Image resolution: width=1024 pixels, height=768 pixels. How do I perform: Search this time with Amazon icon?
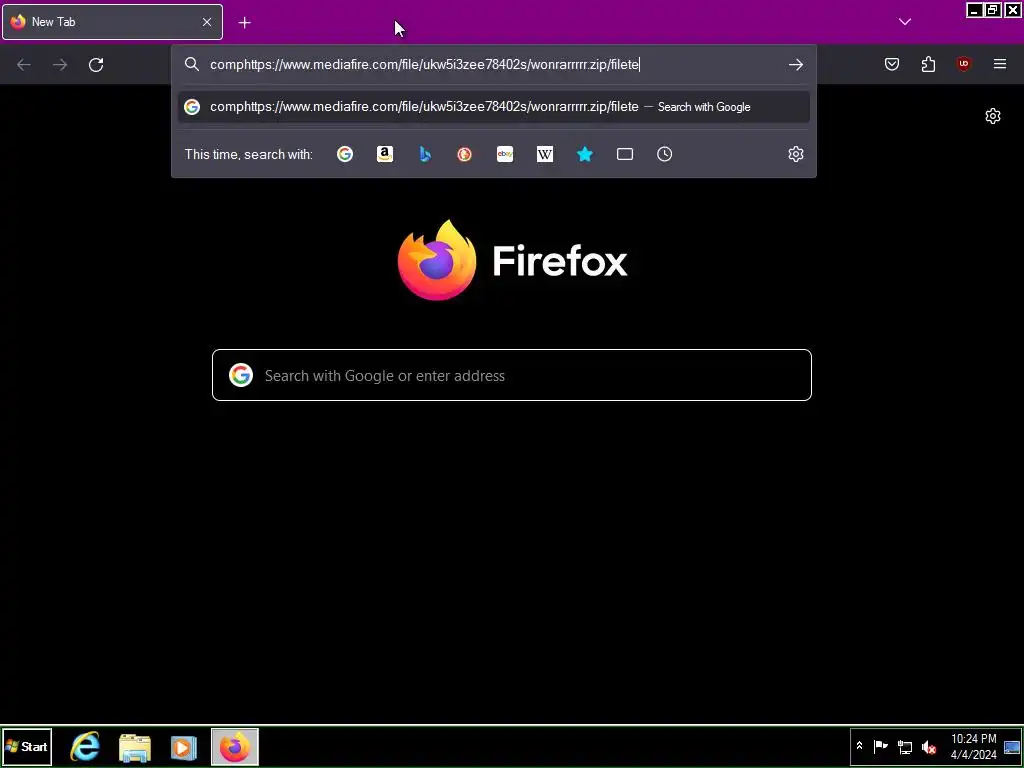pyautogui.click(x=385, y=154)
